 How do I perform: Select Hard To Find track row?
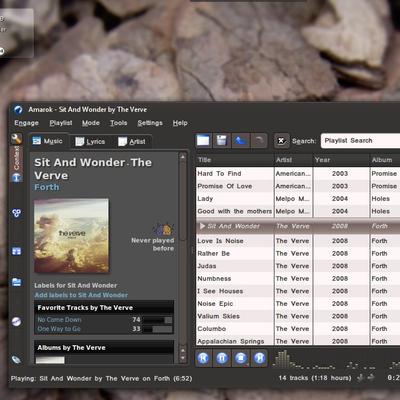[298, 173]
